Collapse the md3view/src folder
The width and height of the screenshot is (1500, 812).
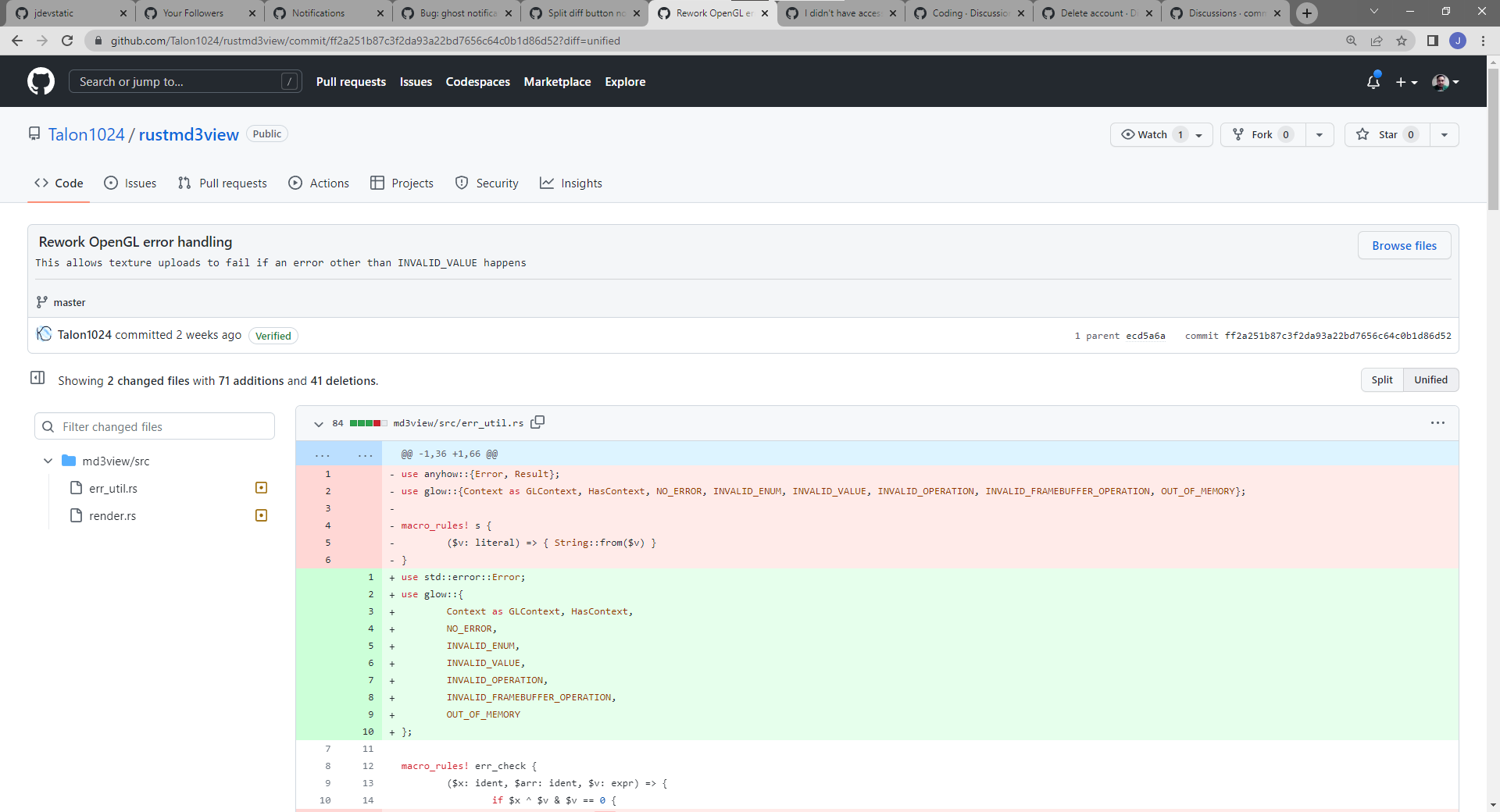(48, 461)
